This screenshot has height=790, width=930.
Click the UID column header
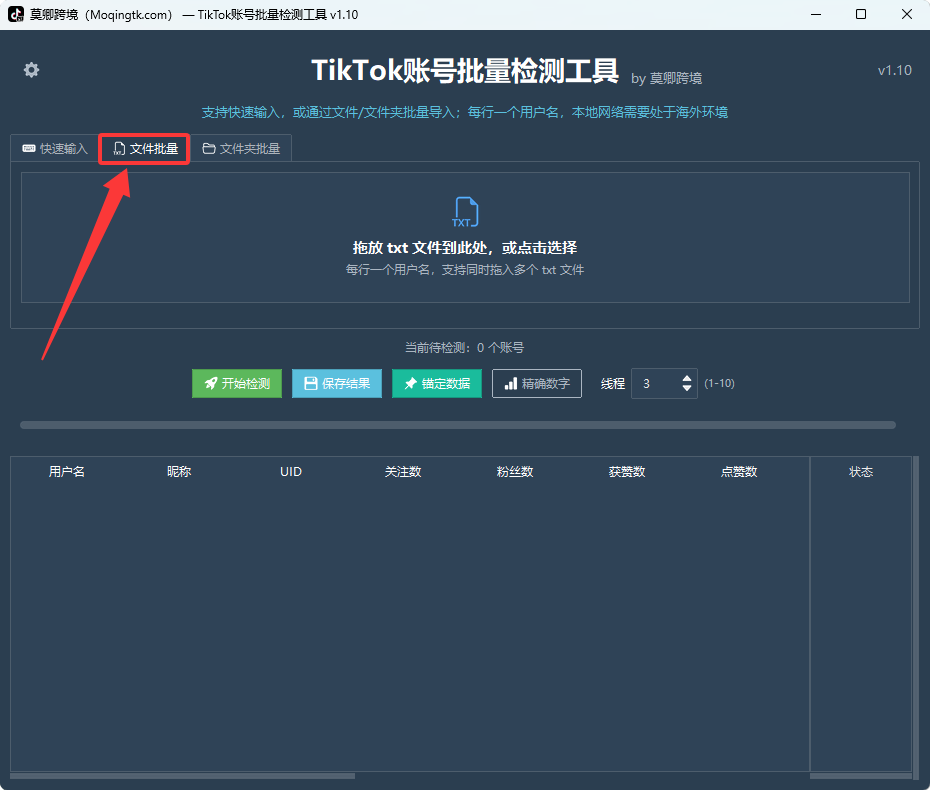[x=291, y=472]
